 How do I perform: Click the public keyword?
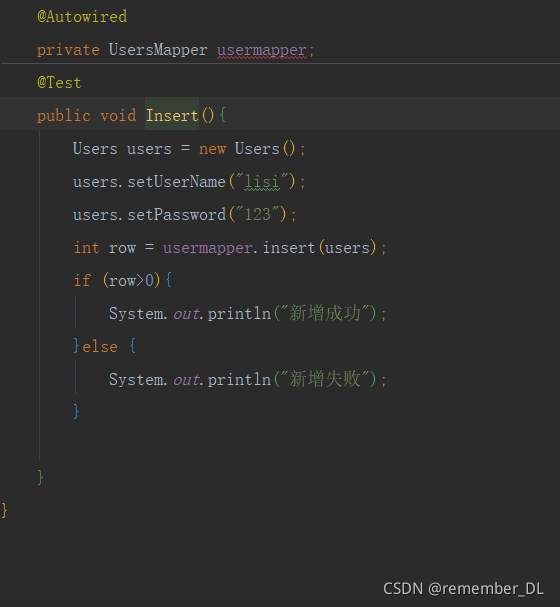pos(64,116)
